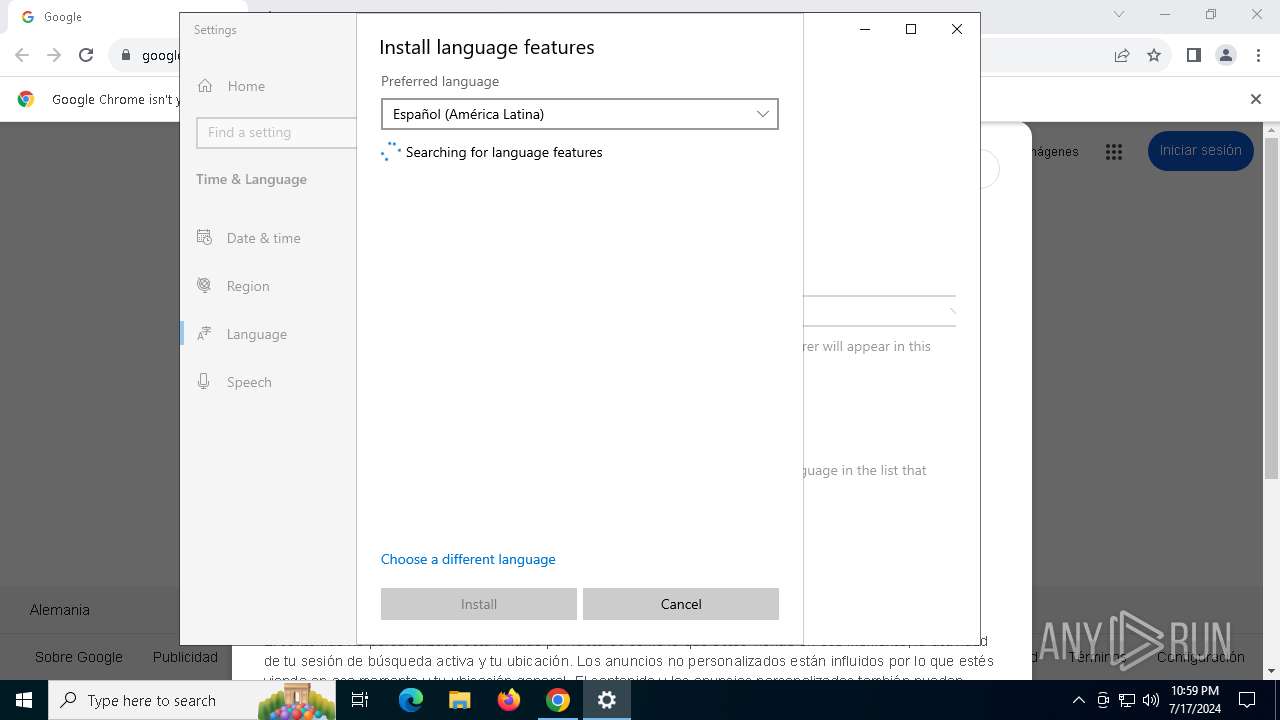Open Speech settings page
Viewport: 1280px width, 720px height.
pos(268,382)
